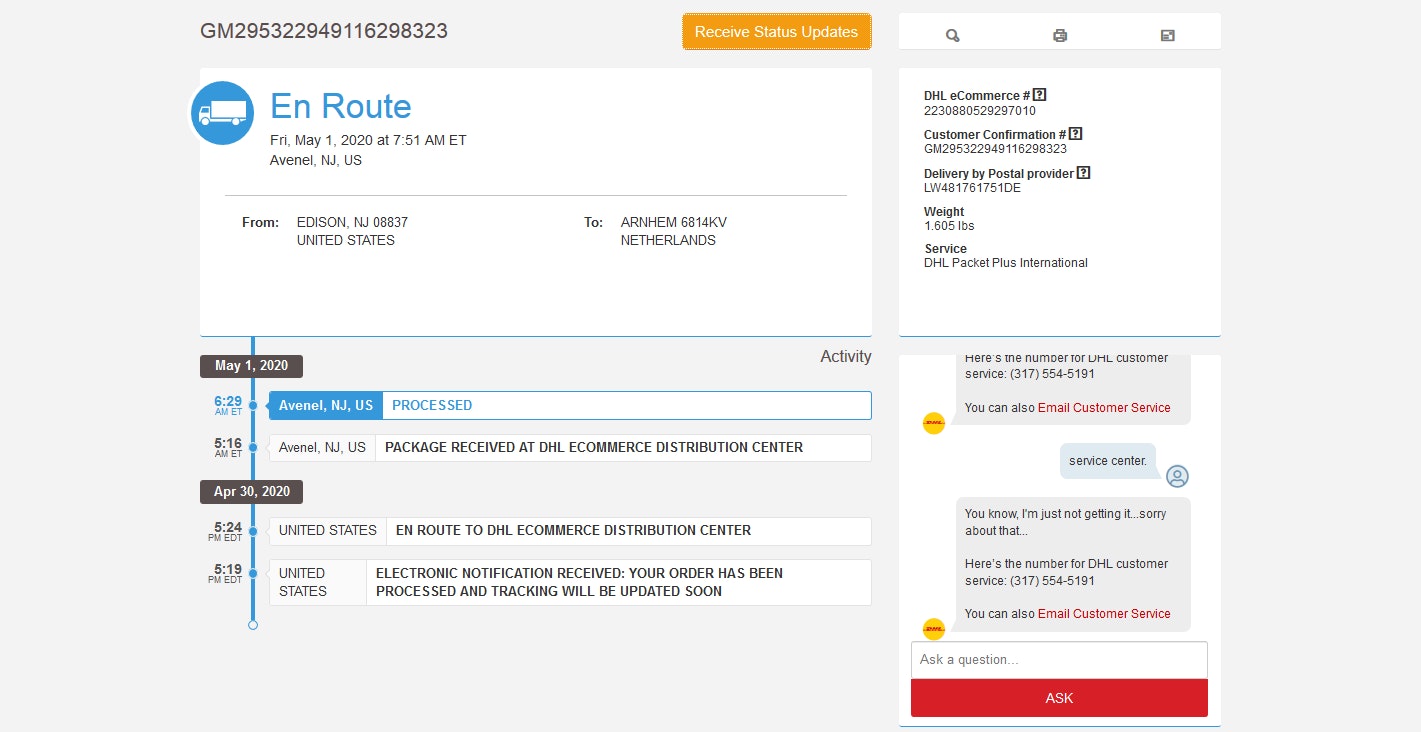Click the top Email Customer Service link
1421x732 pixels.
1104,408
